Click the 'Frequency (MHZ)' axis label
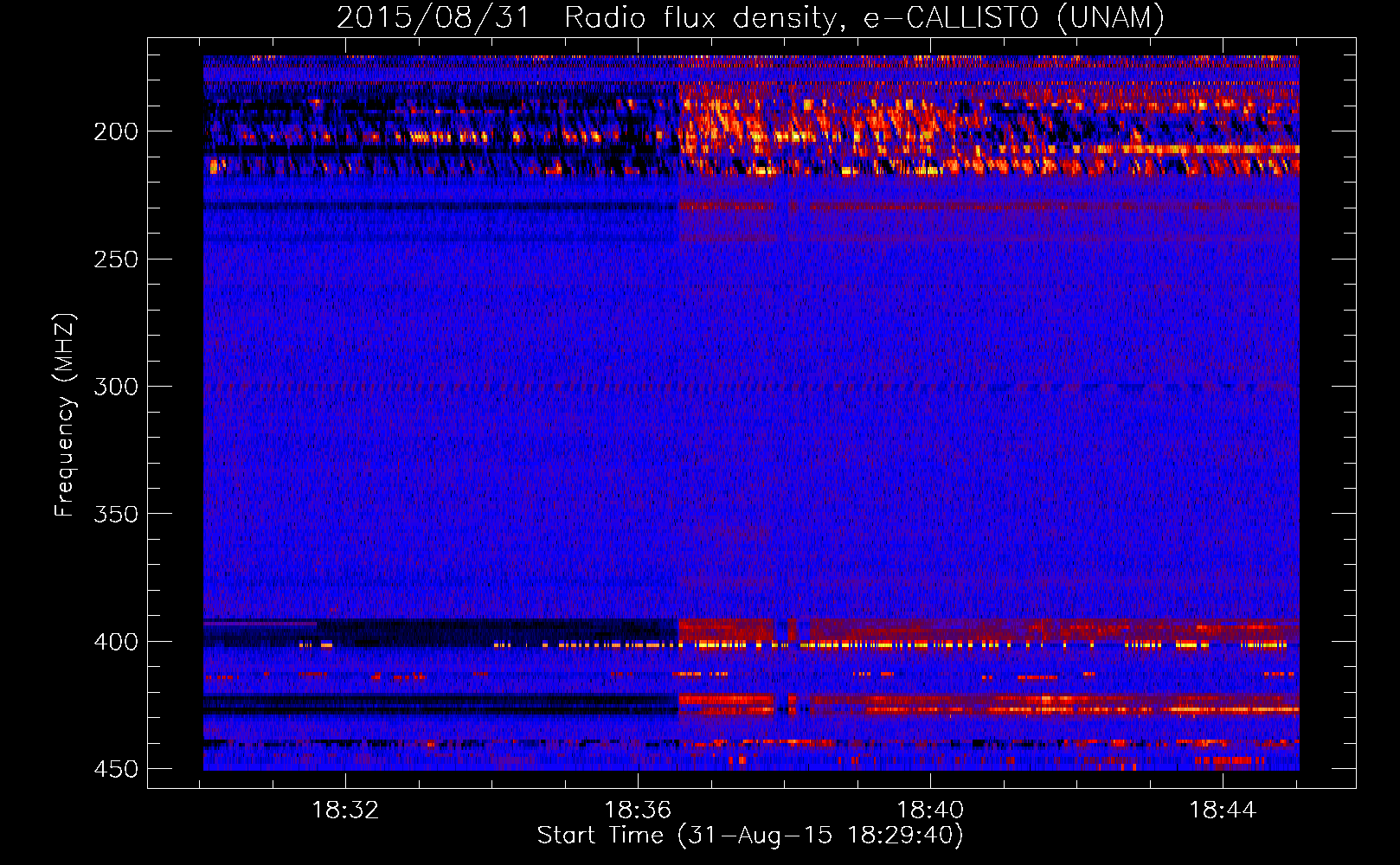 point(65,415)
